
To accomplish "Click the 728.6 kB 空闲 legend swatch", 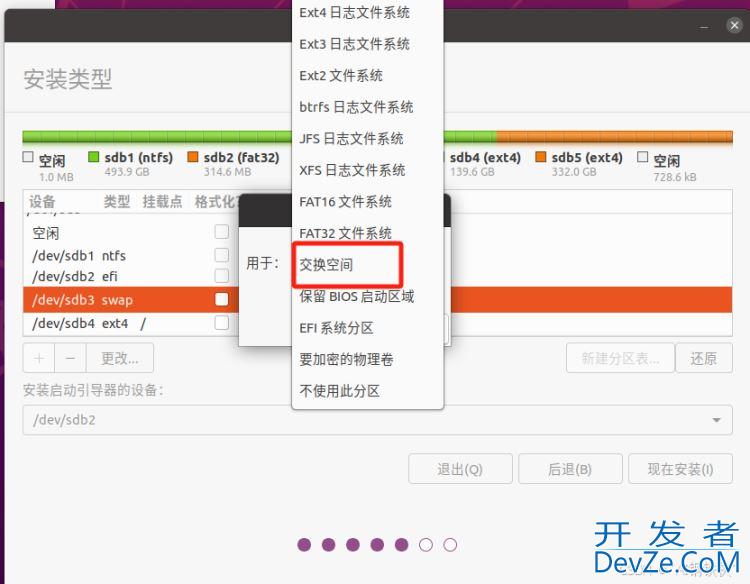I will point(643,157).
